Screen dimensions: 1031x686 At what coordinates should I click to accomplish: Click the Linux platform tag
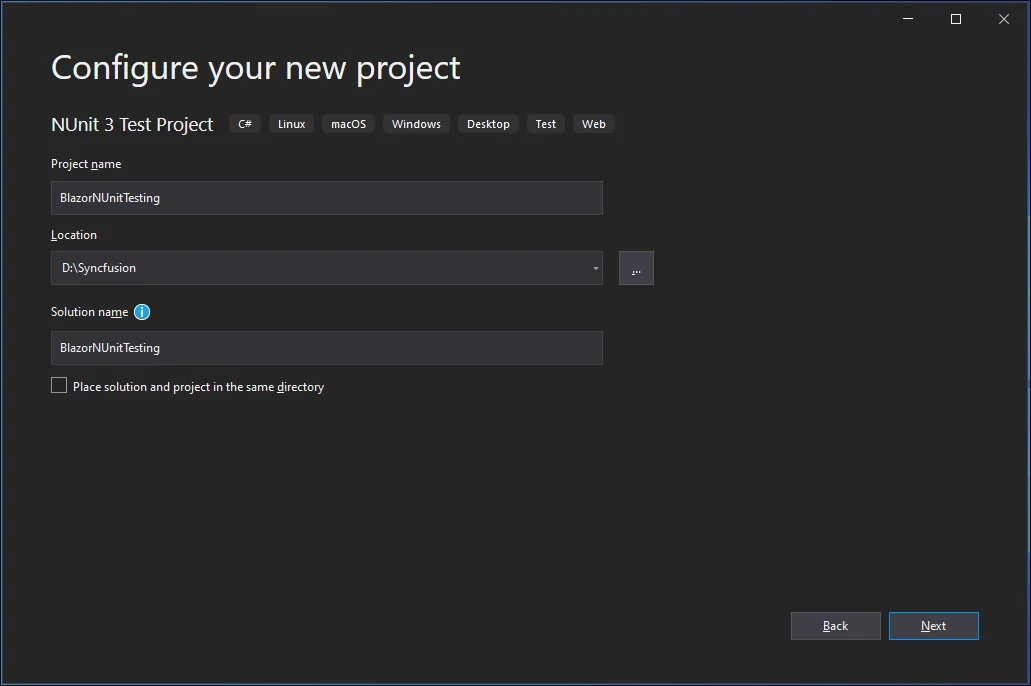click(x=290, y=123)
